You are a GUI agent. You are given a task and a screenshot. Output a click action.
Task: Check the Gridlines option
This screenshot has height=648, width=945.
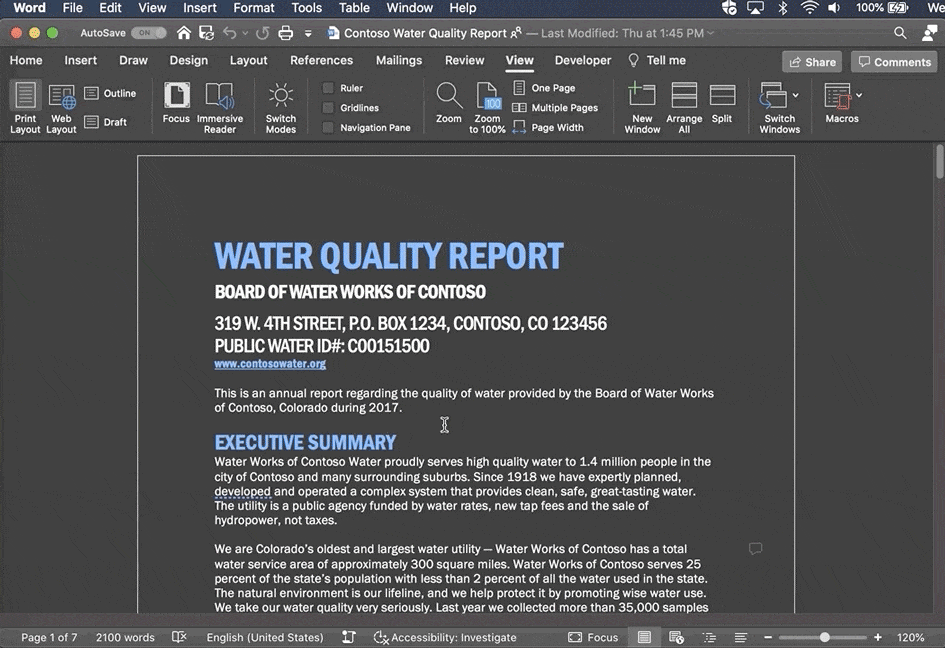(328, 108)
